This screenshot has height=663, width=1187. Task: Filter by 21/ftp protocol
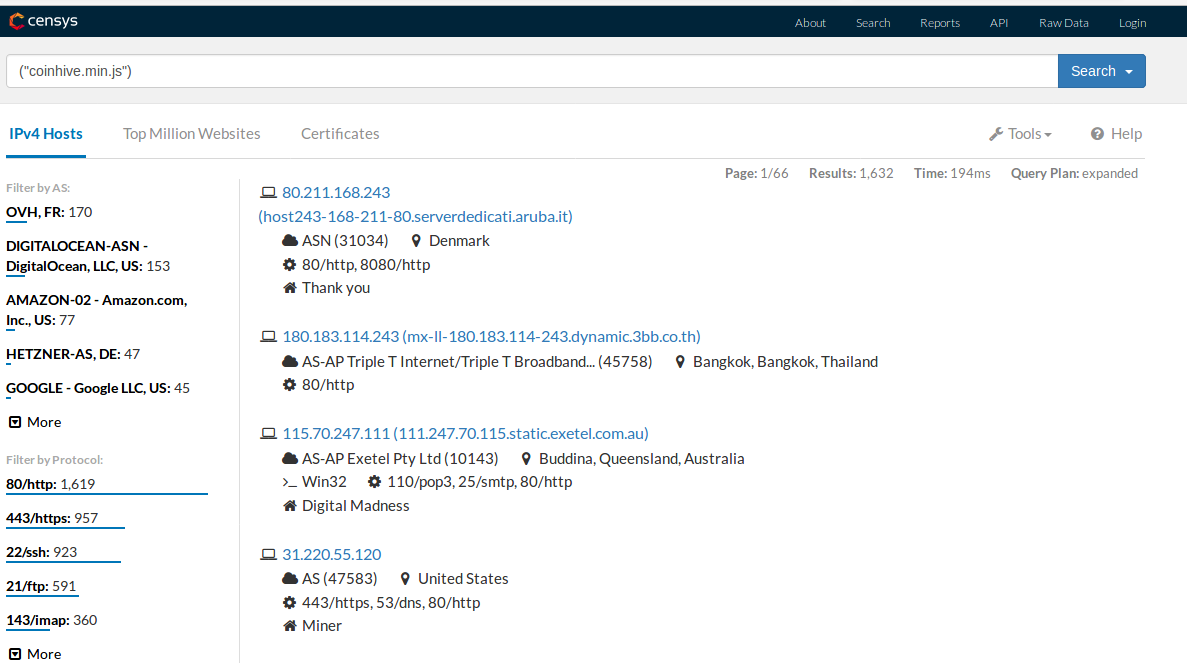(41, 587)
